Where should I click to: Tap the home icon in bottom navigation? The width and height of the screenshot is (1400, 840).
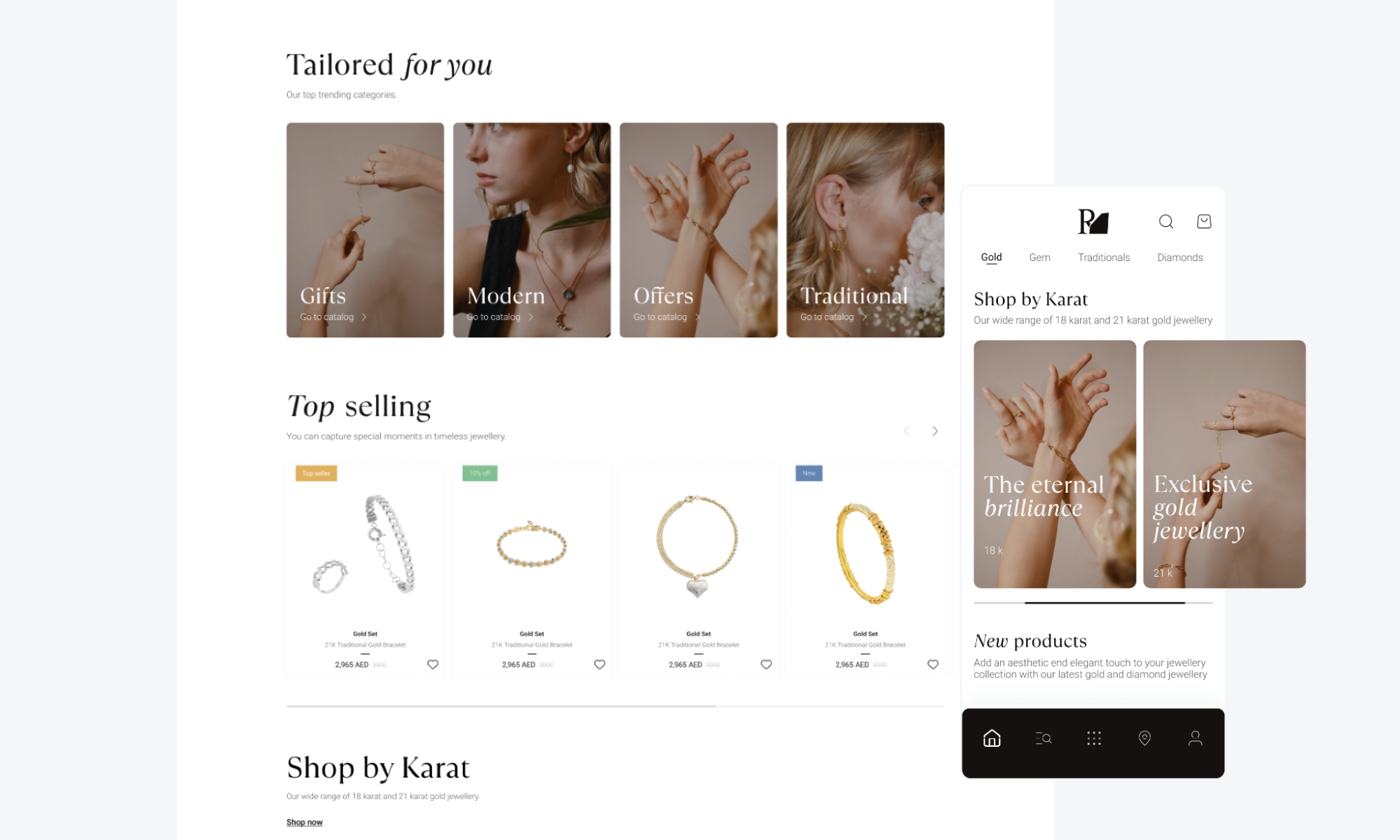pyautogui.click(x=992, y=738)
